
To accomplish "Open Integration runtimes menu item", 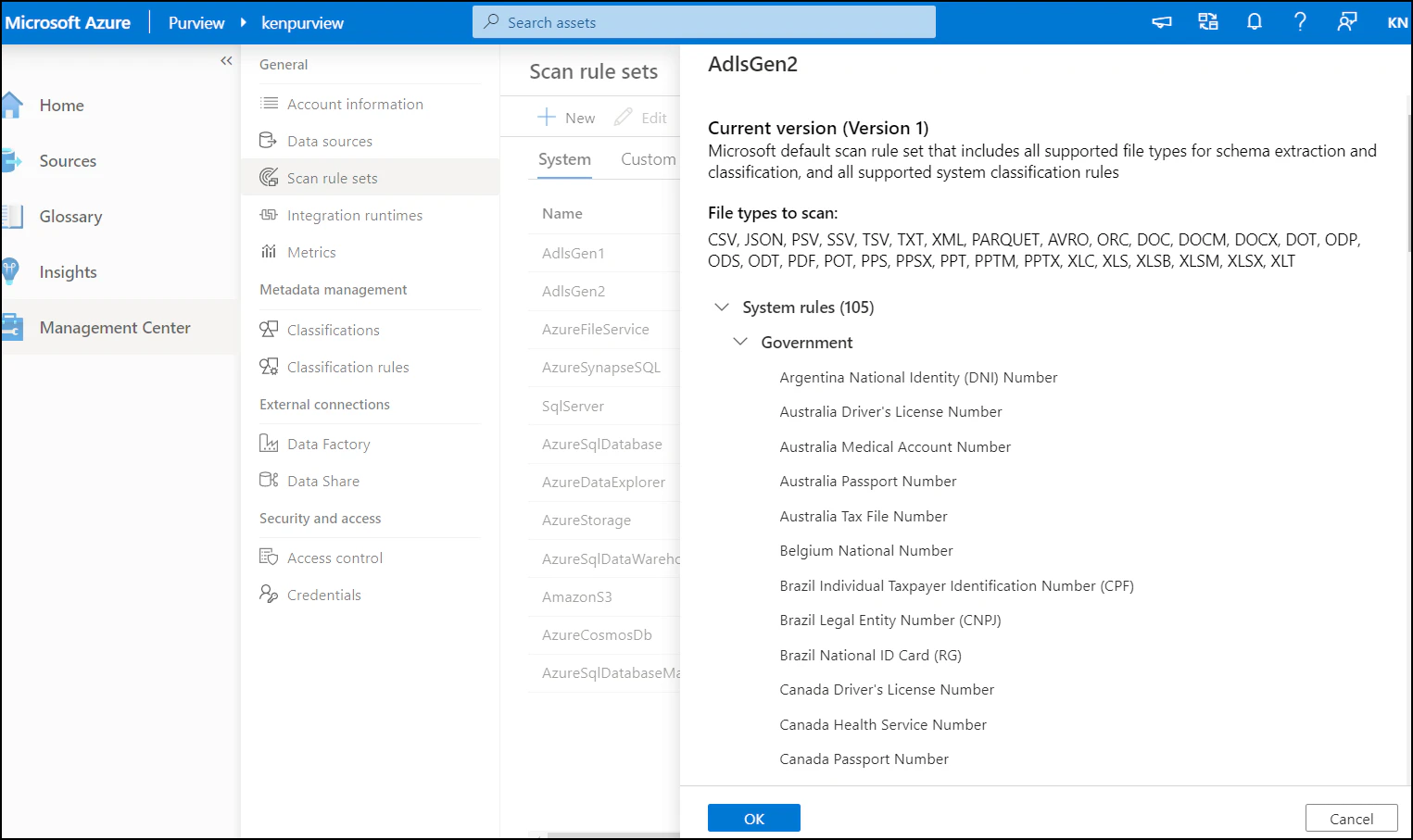I will point(370,215).
